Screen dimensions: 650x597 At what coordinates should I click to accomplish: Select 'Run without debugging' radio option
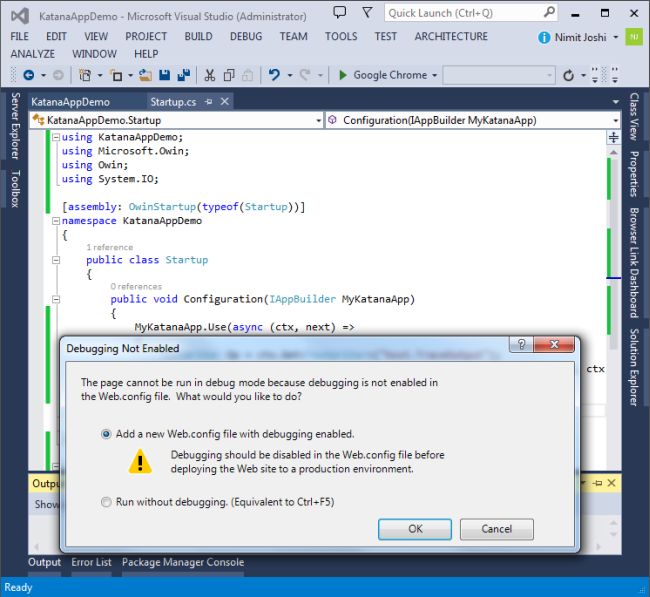tap(106, 502)
